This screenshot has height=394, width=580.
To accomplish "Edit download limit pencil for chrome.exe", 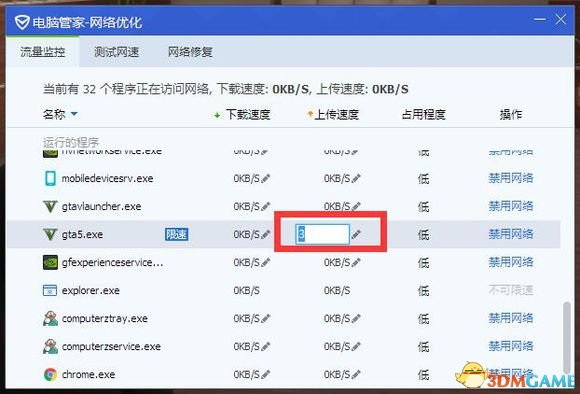I will (266, 375).
